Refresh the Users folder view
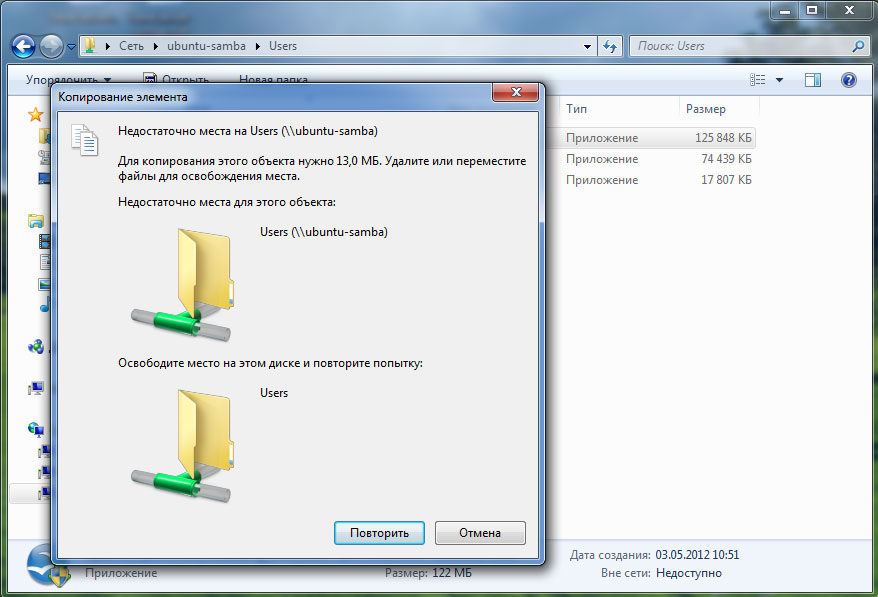878x597 pixels. pos(610,46)
